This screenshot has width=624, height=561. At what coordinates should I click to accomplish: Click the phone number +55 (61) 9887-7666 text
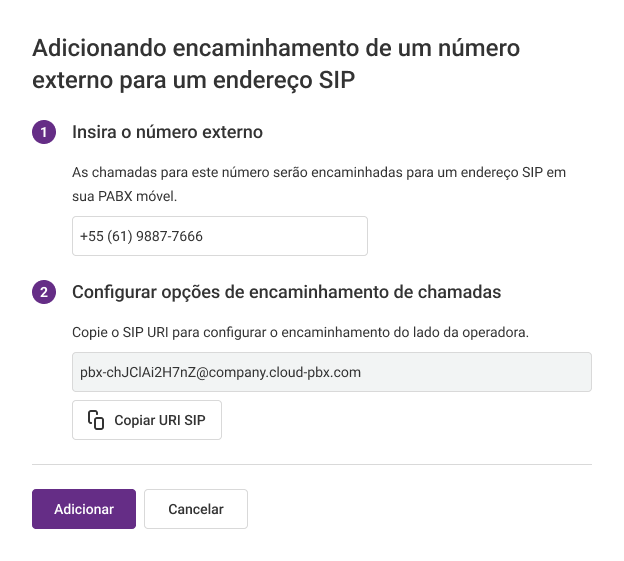click(141, 236)
